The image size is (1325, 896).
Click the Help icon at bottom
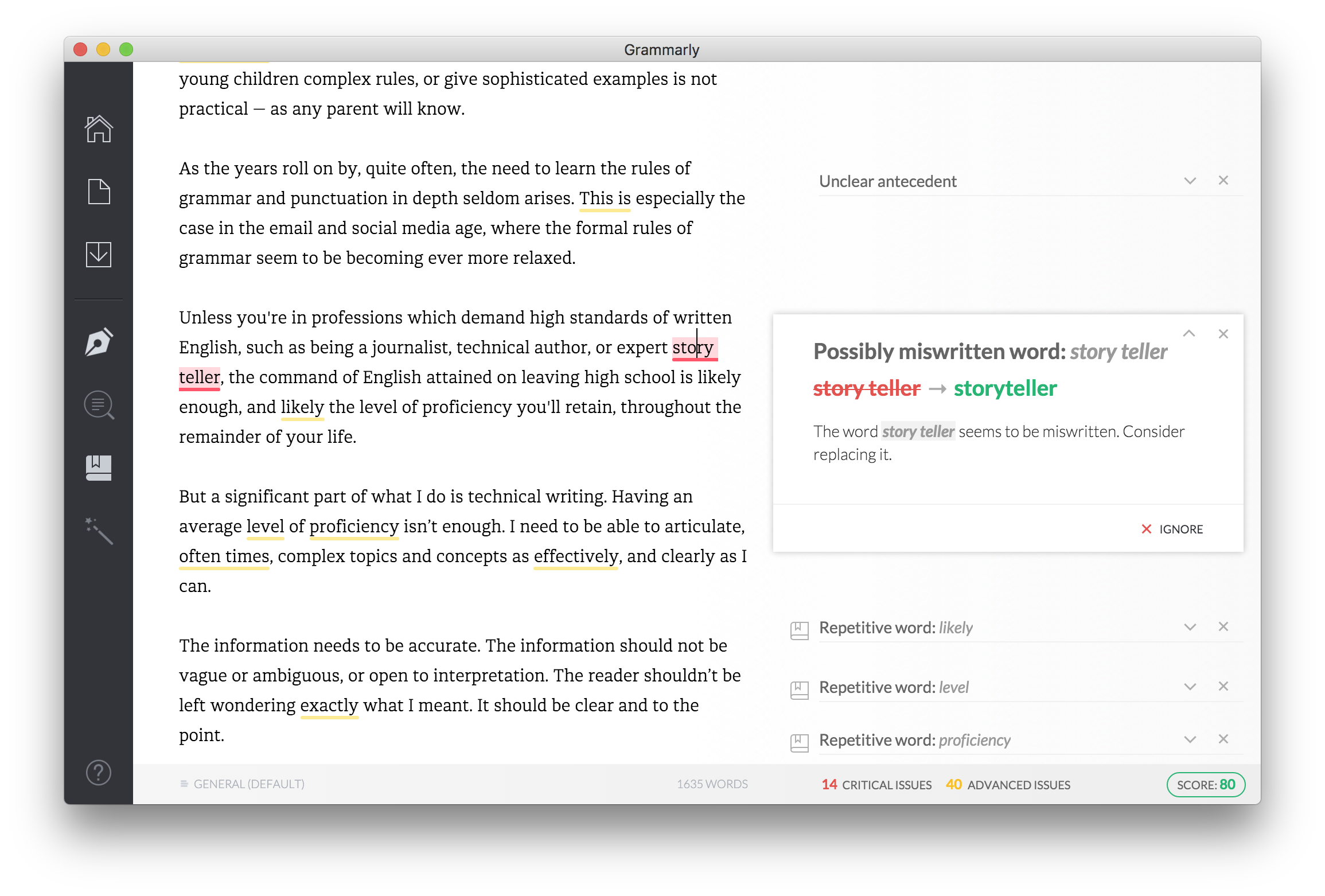pyautogui.click(x=99, y=770)
